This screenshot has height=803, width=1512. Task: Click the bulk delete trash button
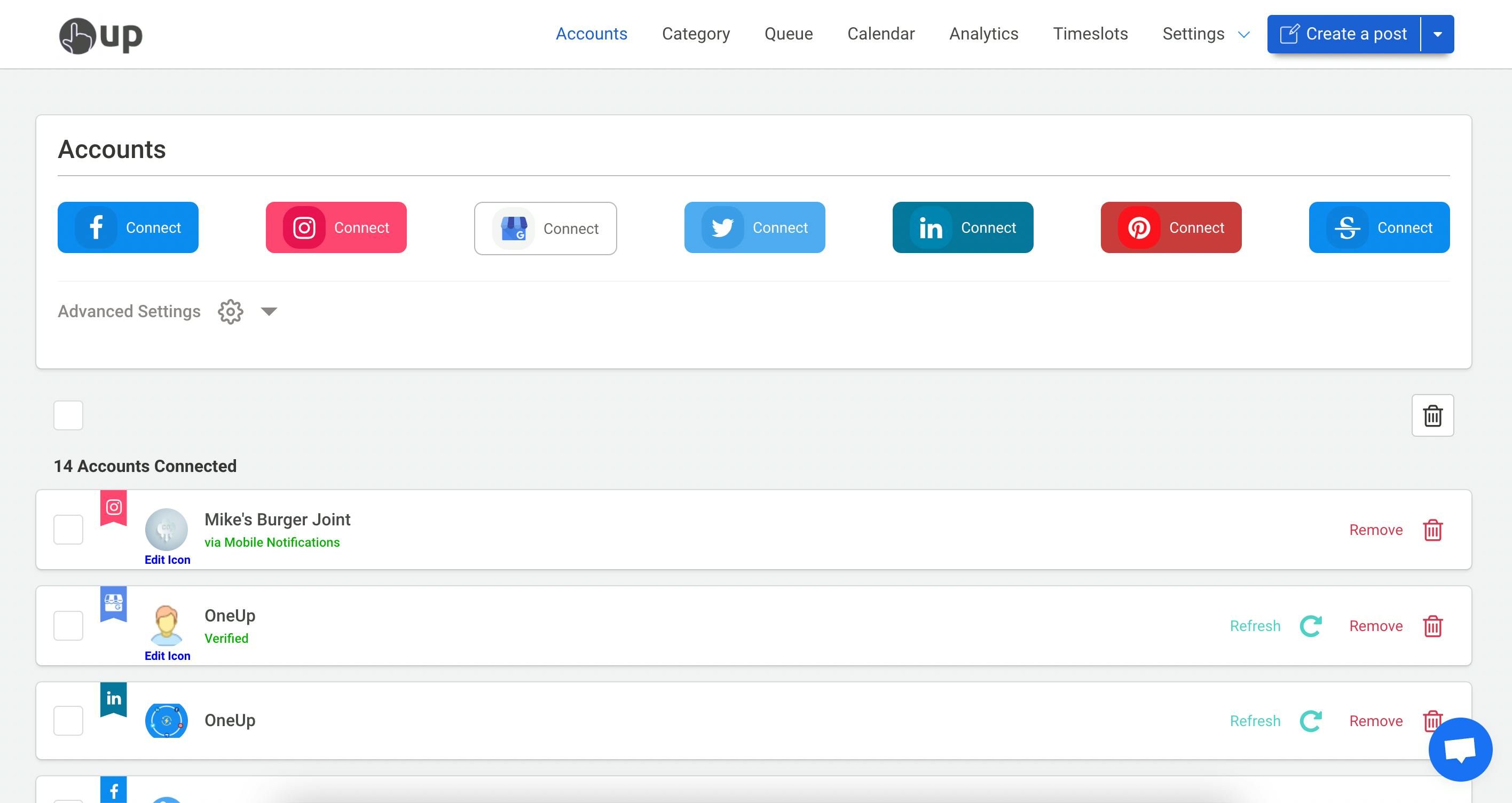pyautogui.click(x=1433, y=415)
